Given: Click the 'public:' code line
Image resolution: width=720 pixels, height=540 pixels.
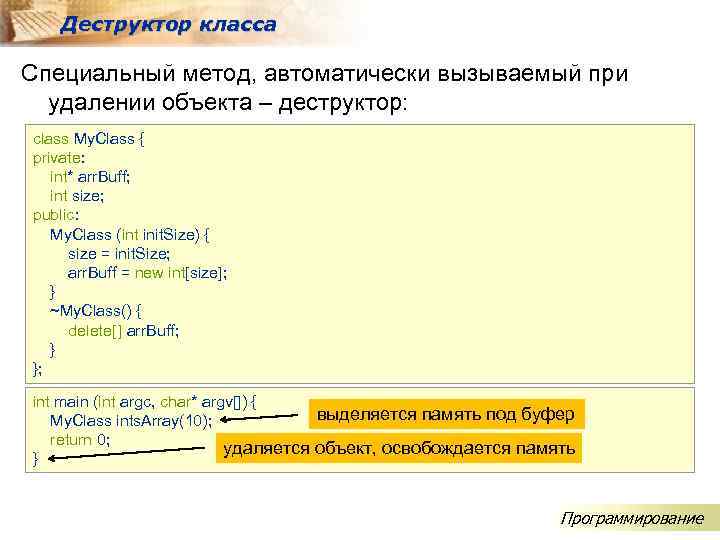Looking at the screenshot, I should (x=56, y=215).
